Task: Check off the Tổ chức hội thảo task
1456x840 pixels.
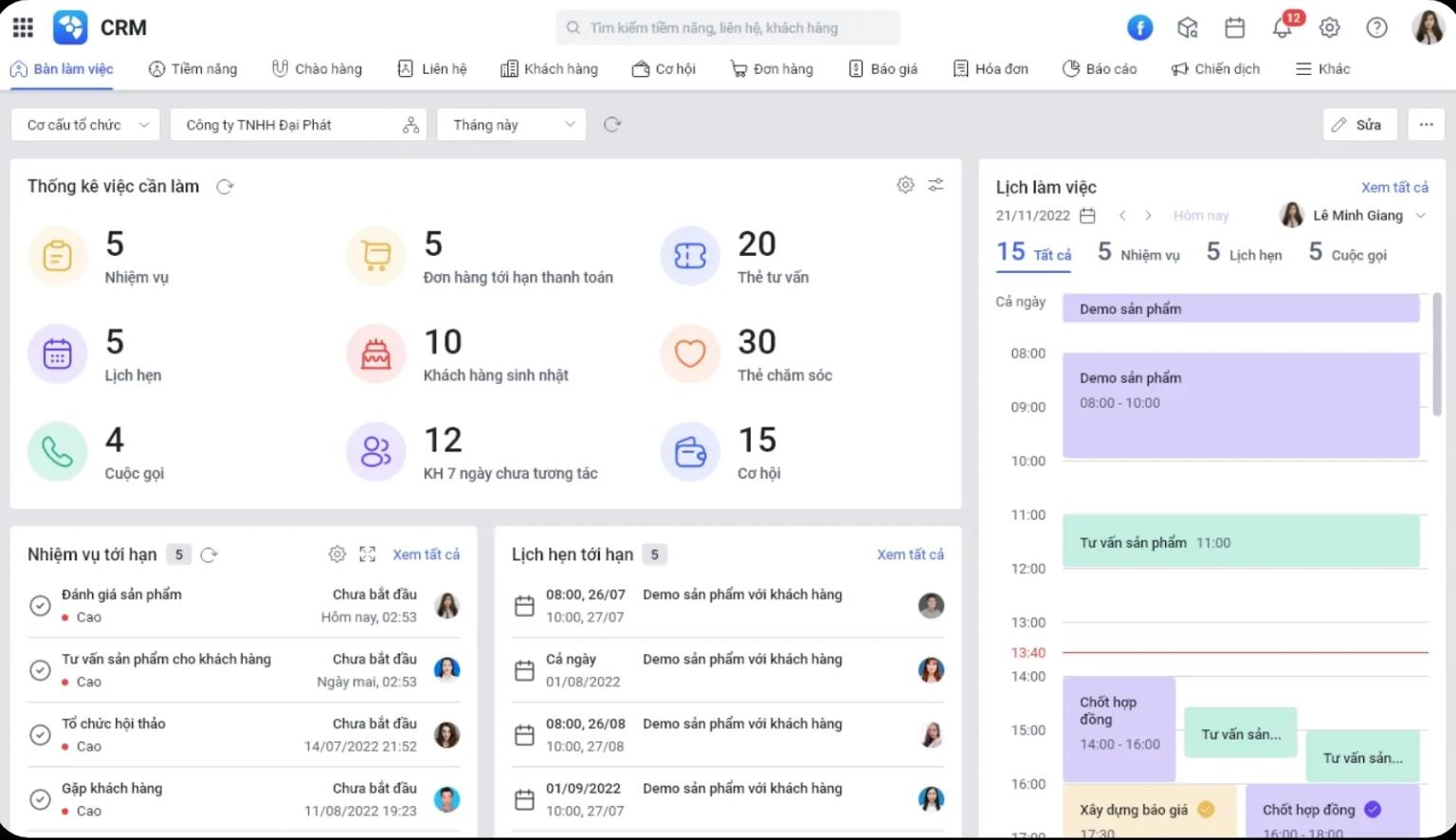Action: [40, 735]
